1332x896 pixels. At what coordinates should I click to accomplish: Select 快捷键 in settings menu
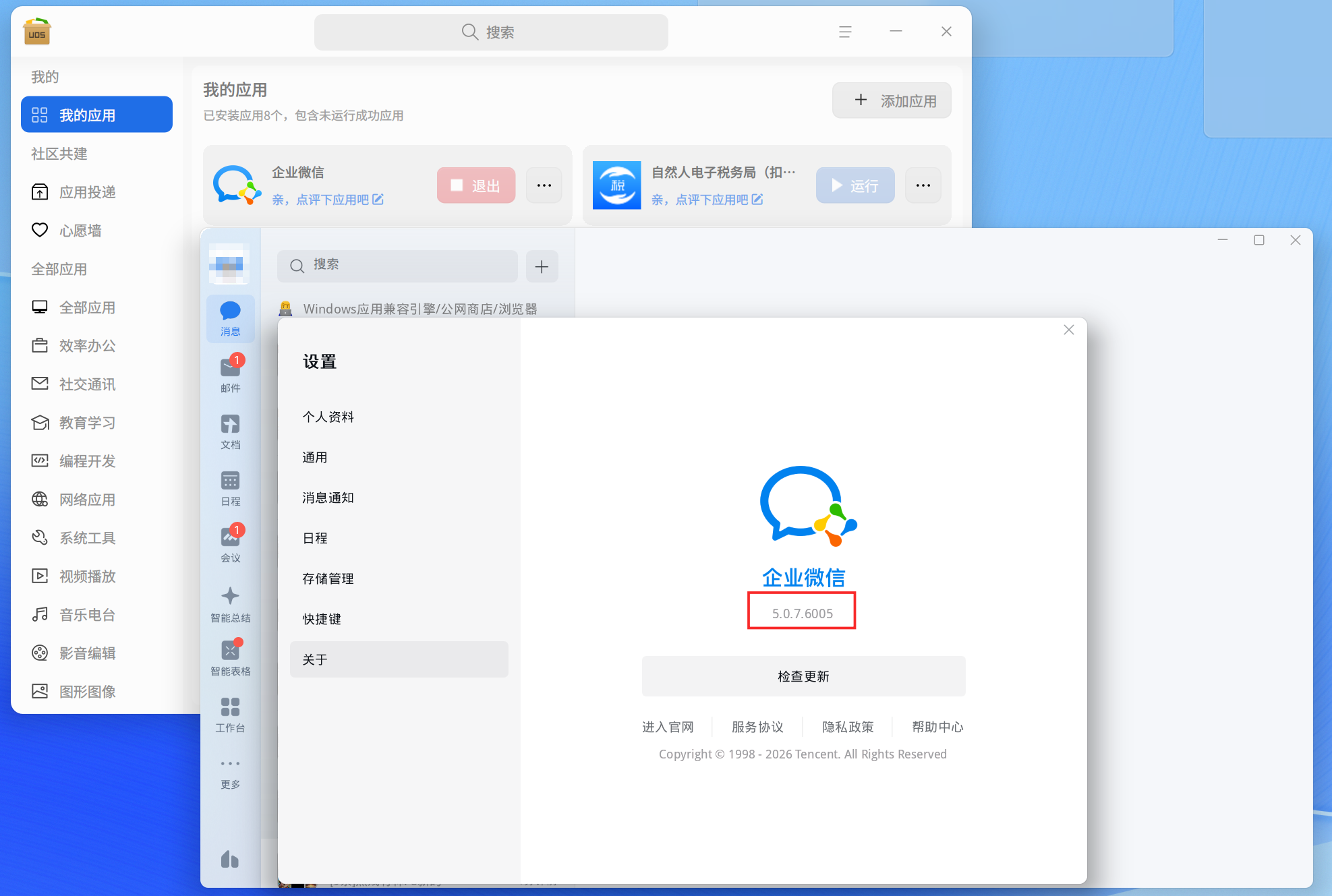click(x=322, y=619)
